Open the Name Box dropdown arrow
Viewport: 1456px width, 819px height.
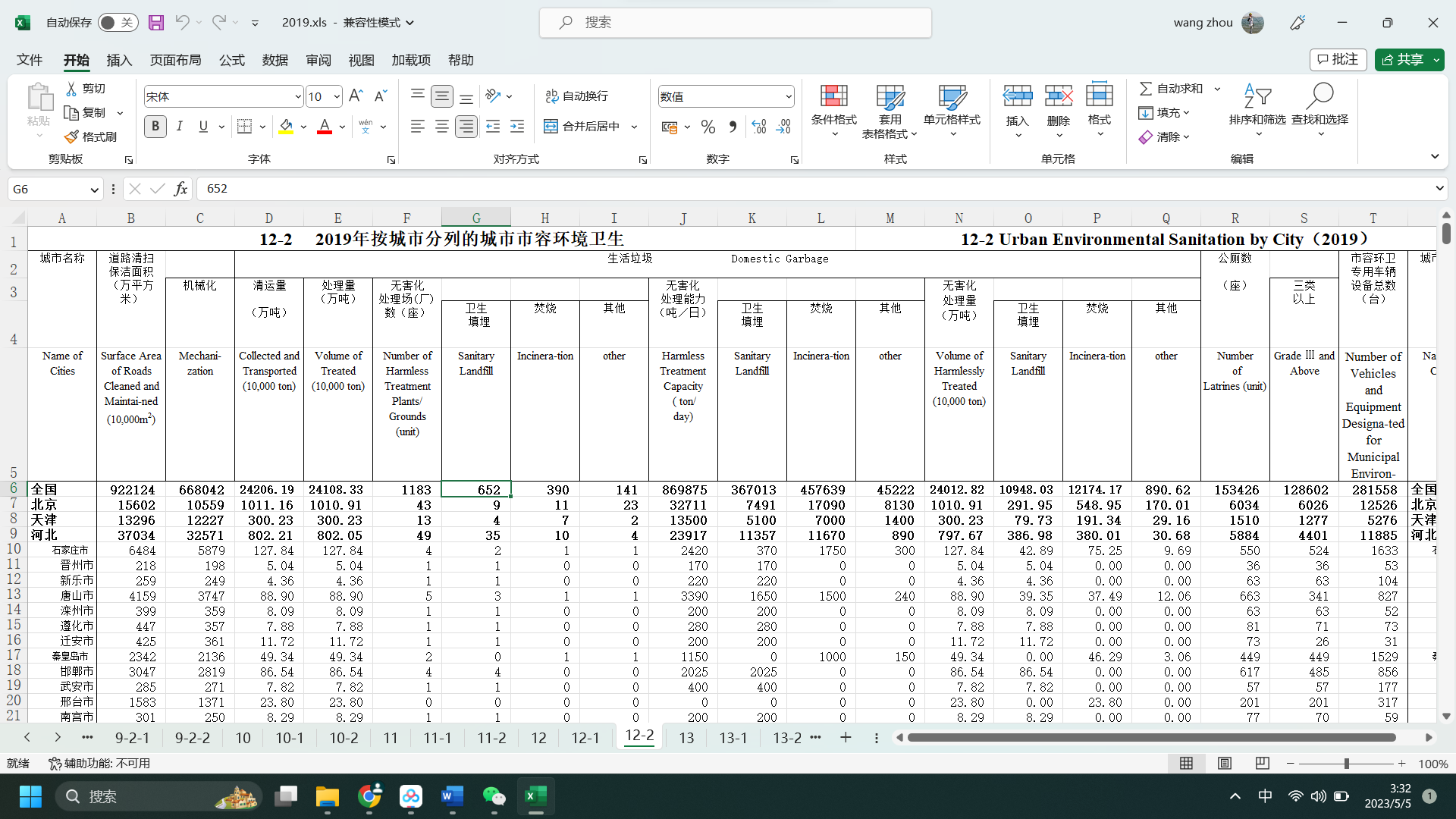tap(94, 190)
